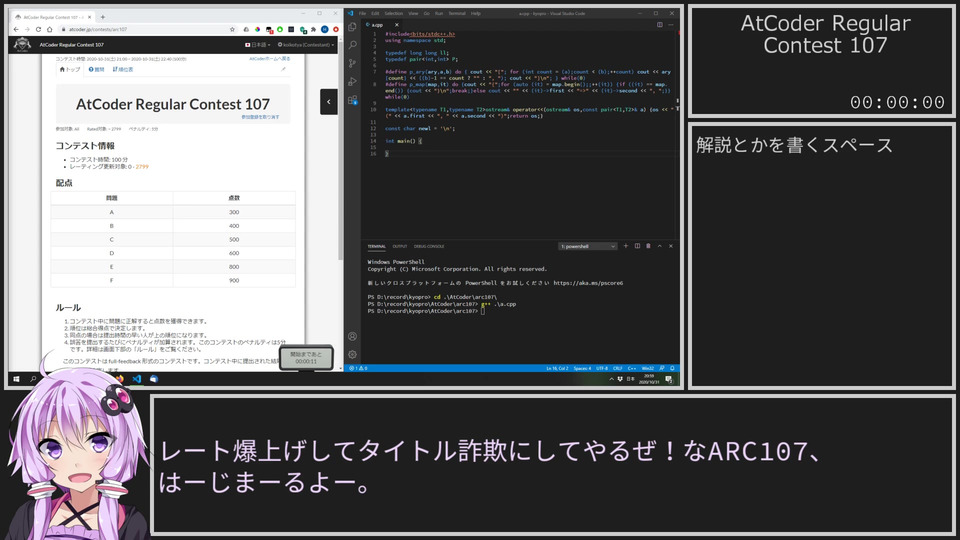960x540 pixels.
Task: Click the errors and warnings status indicator
Action: point(358,369)
